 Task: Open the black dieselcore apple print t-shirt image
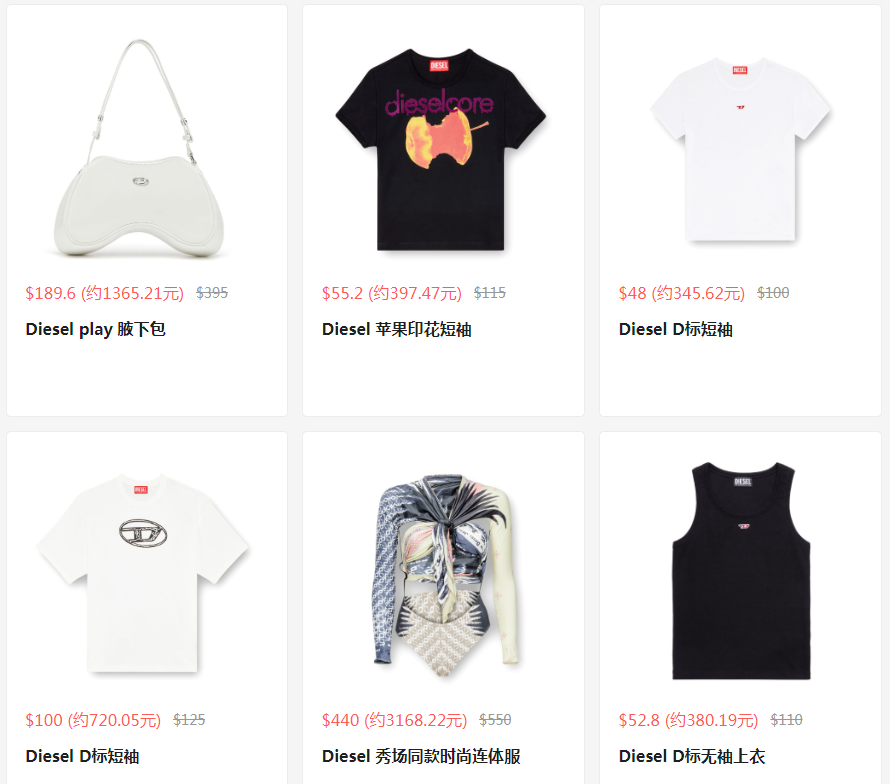coord(440,150)
